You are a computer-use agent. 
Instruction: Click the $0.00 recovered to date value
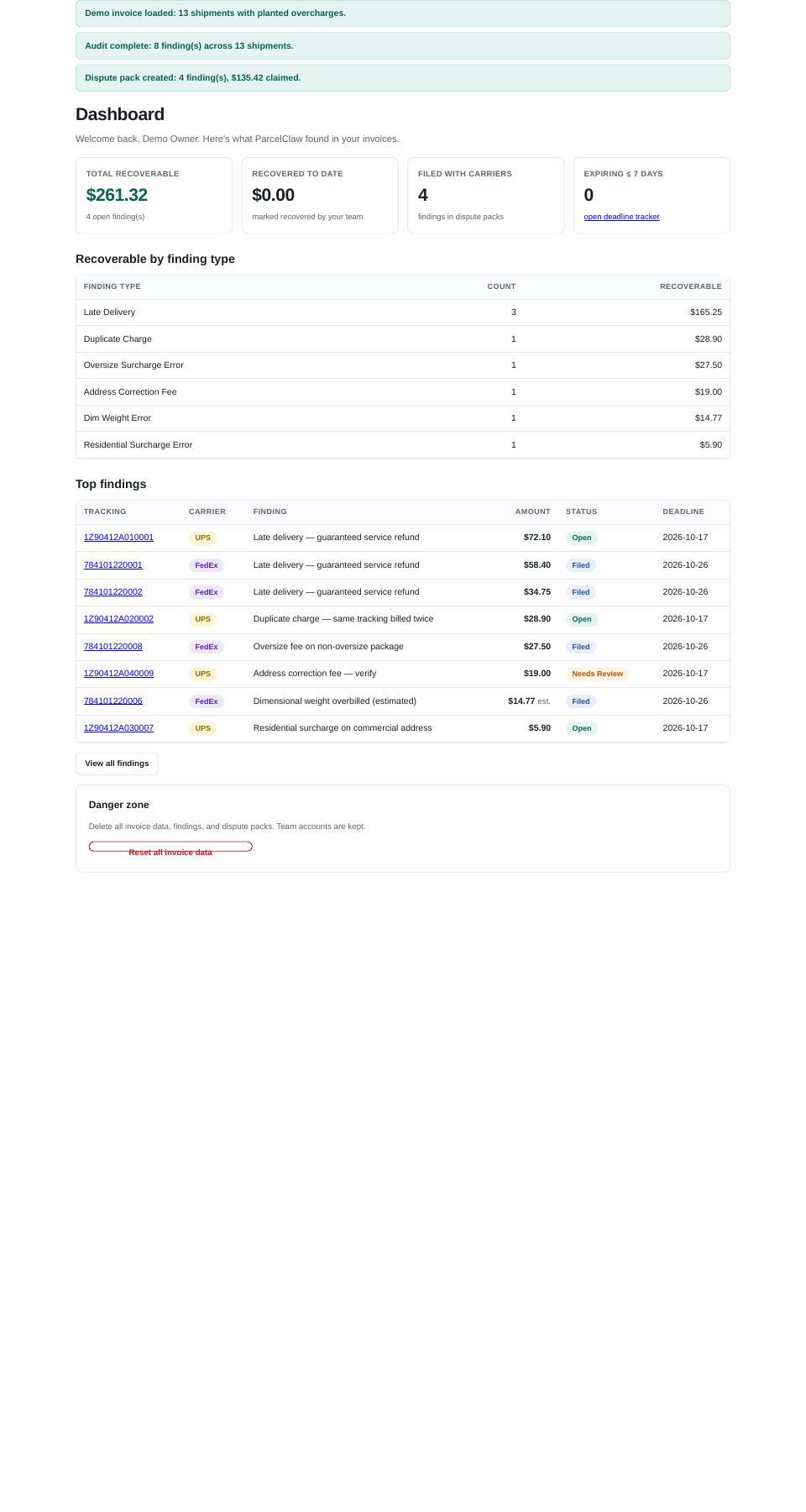(274, 195)
